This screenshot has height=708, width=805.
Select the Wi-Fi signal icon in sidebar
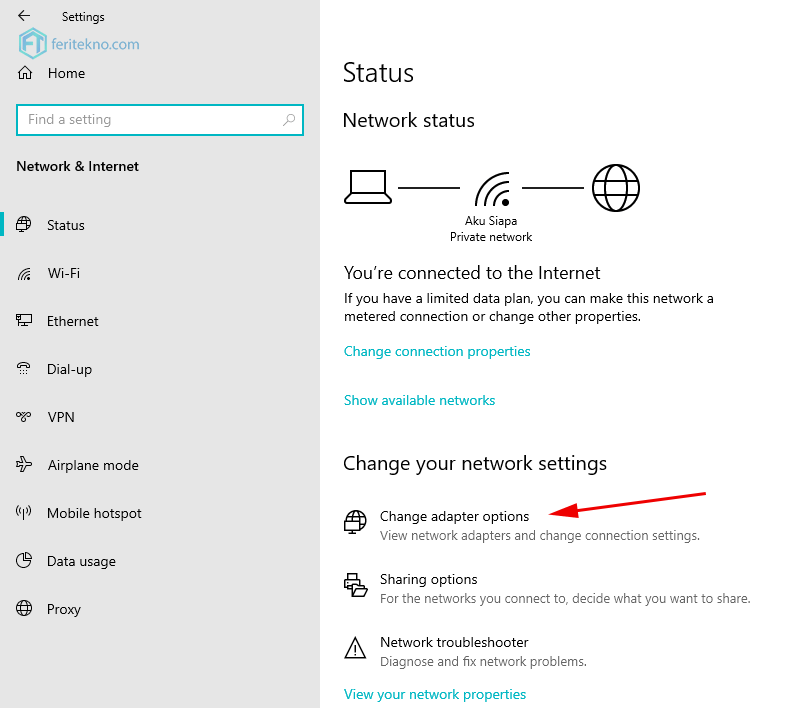coord(24,274)
